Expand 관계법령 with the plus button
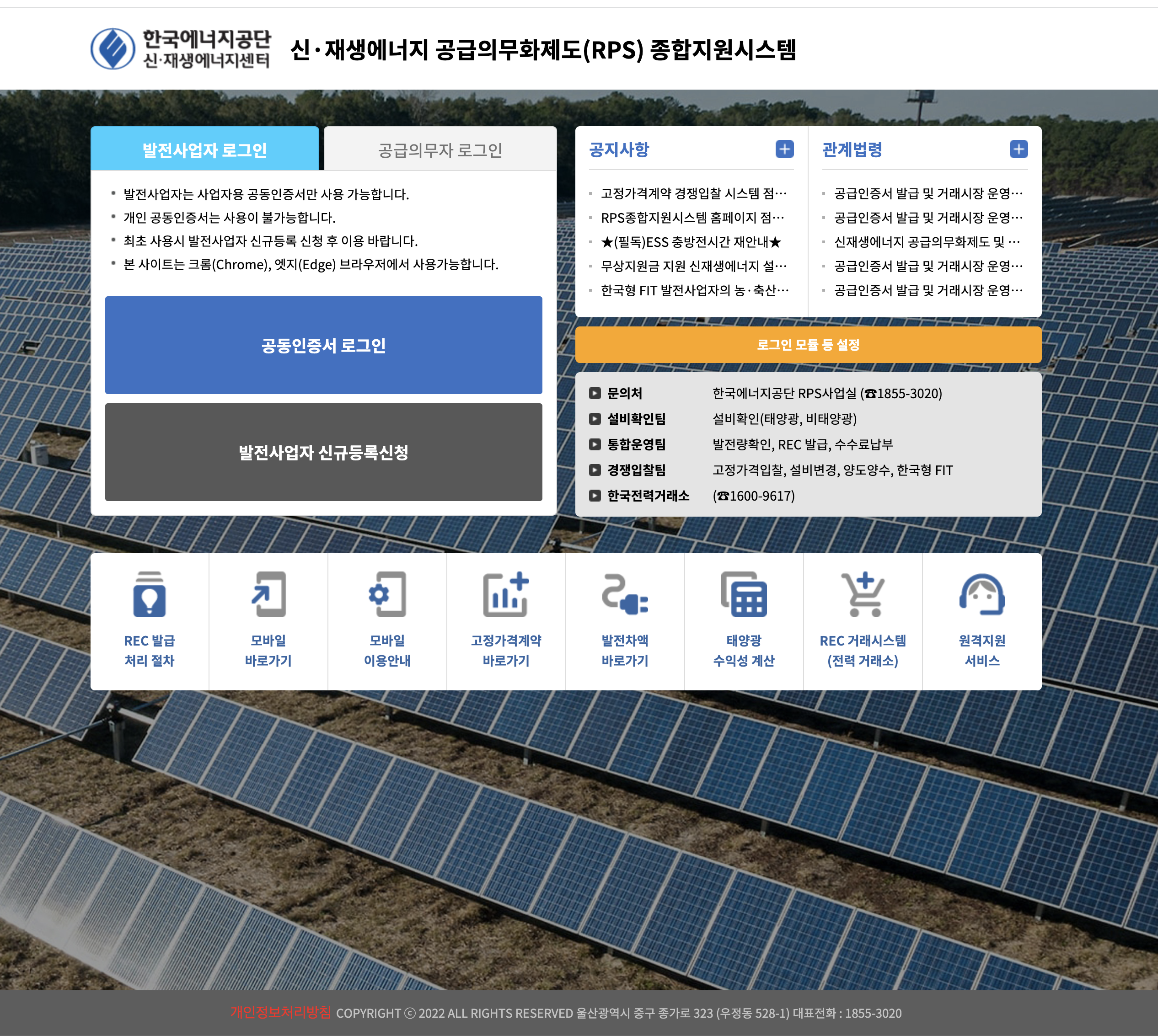The image size is (1158, 1036). coord(1018,149)
